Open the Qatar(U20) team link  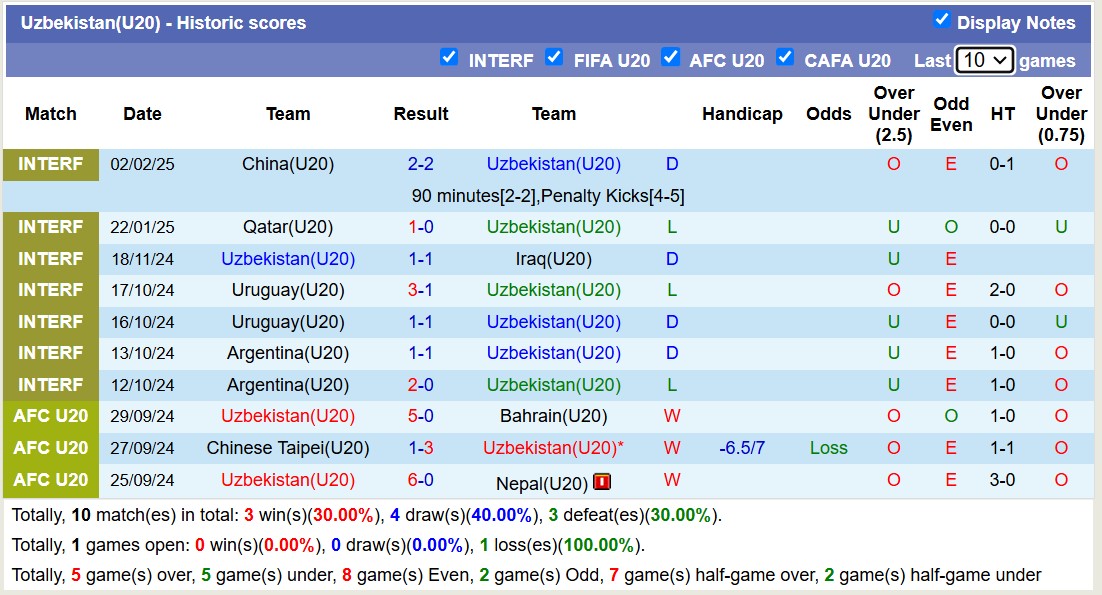point(288,227)
